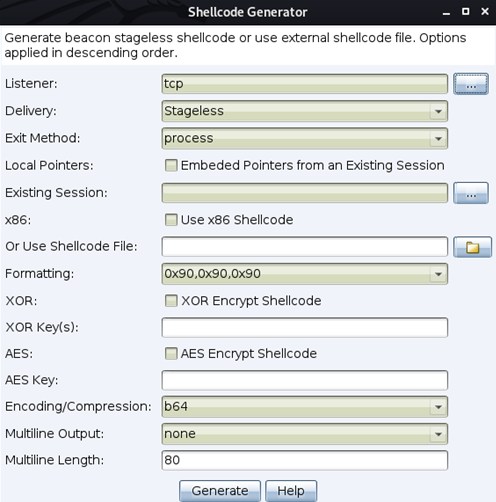Image resolution: width=496 pixels, height=502 pixels.
Task: Check Use x86 Shellcode option
Action: click(171, 220)
